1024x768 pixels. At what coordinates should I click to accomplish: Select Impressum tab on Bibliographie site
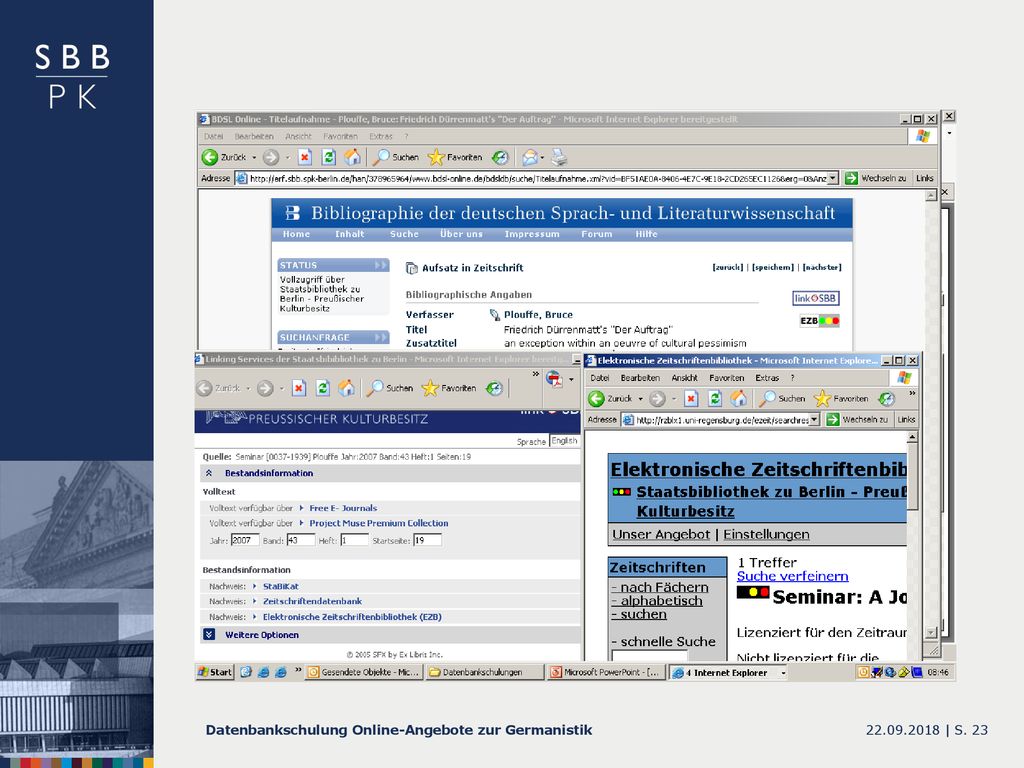[532, 234]
